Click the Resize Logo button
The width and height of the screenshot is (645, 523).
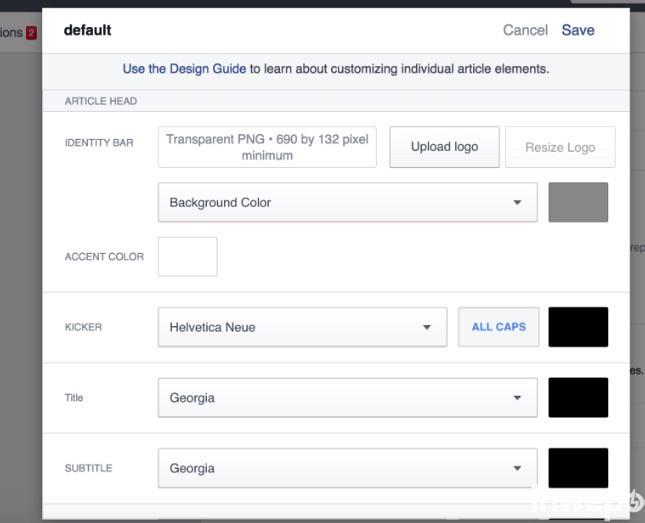pos(560,147)
